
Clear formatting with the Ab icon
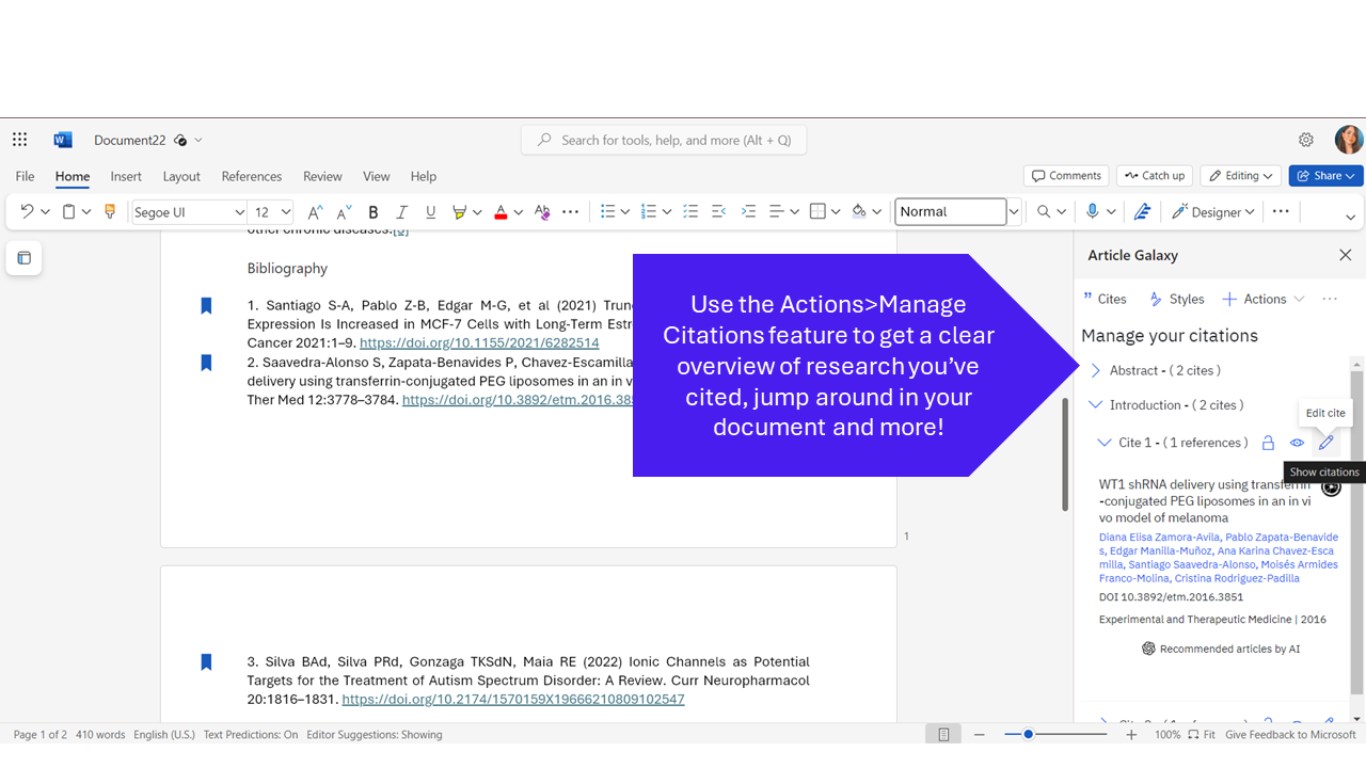pyautogui.click(x=542, y=212)
